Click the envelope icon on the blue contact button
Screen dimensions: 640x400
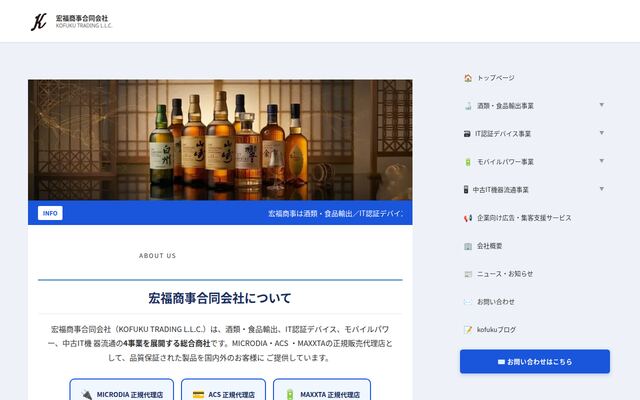[x=501, y=362]
